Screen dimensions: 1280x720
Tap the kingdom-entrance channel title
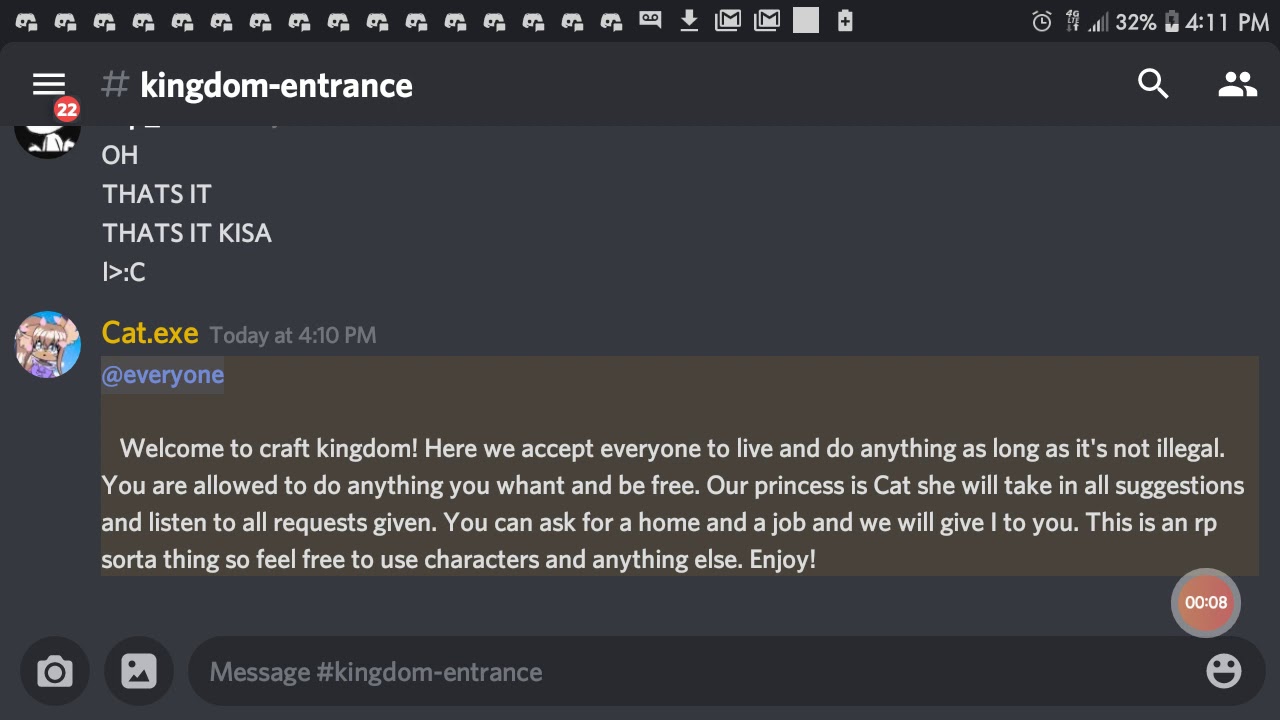click(276, 85)
